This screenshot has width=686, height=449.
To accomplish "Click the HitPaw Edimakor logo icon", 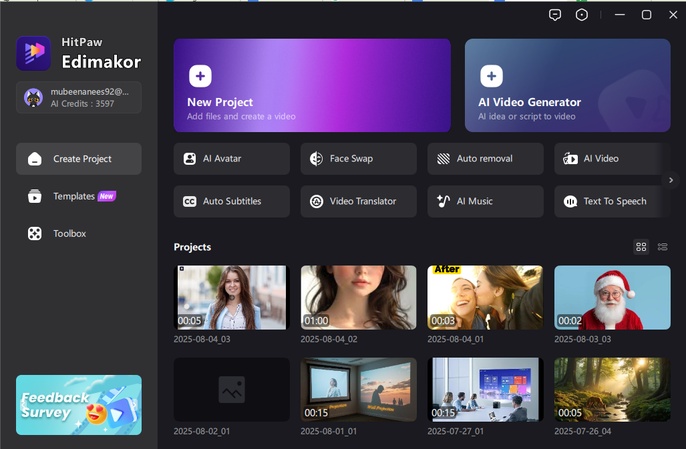I will coord(34,53).
